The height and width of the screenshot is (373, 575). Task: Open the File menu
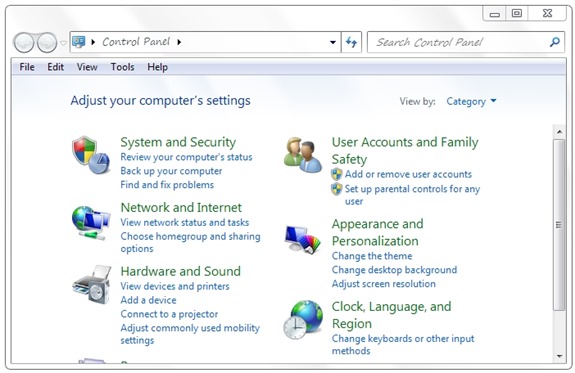click(x=27, y=67)
